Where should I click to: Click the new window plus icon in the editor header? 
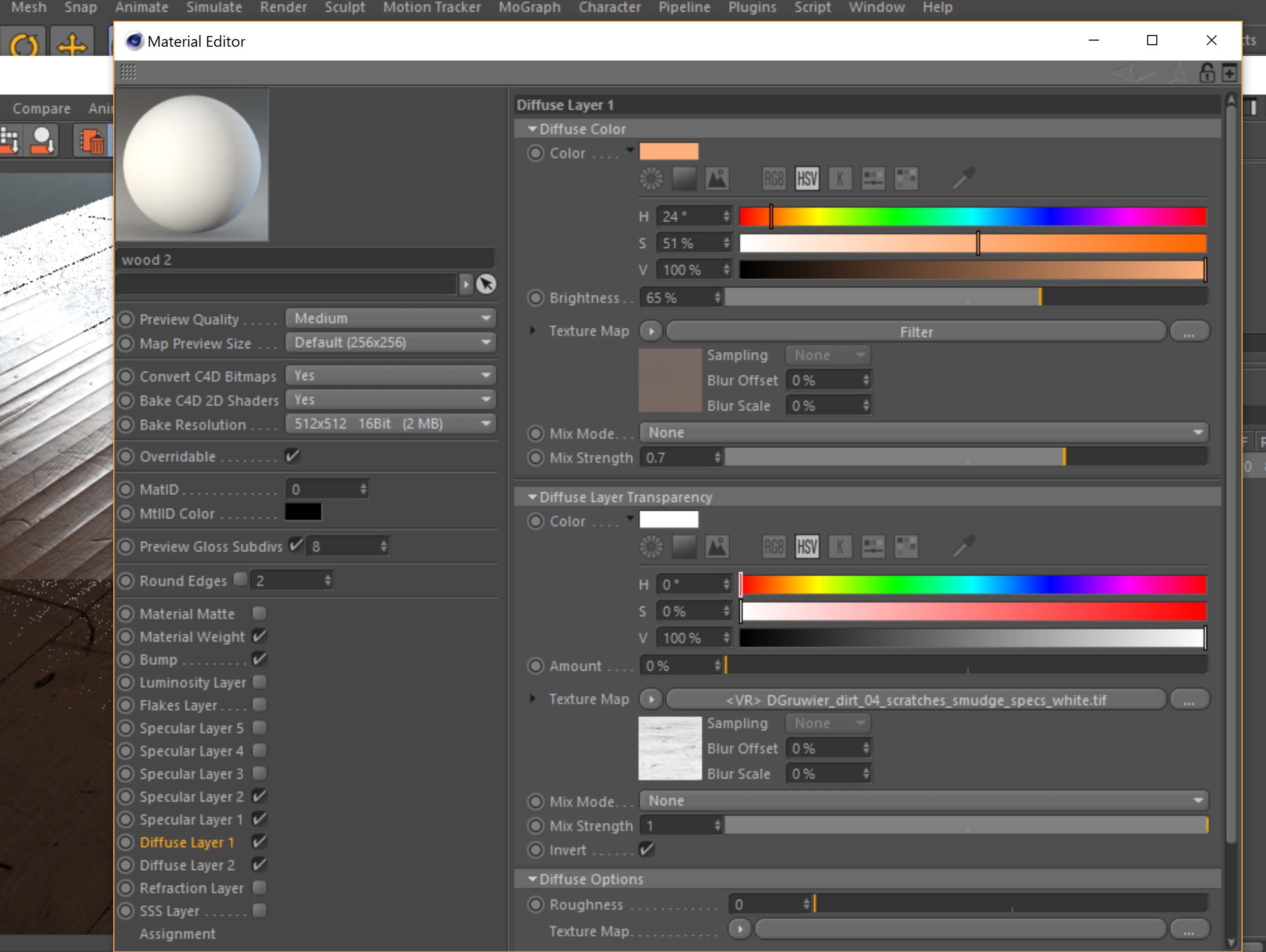click(1229, 73)
